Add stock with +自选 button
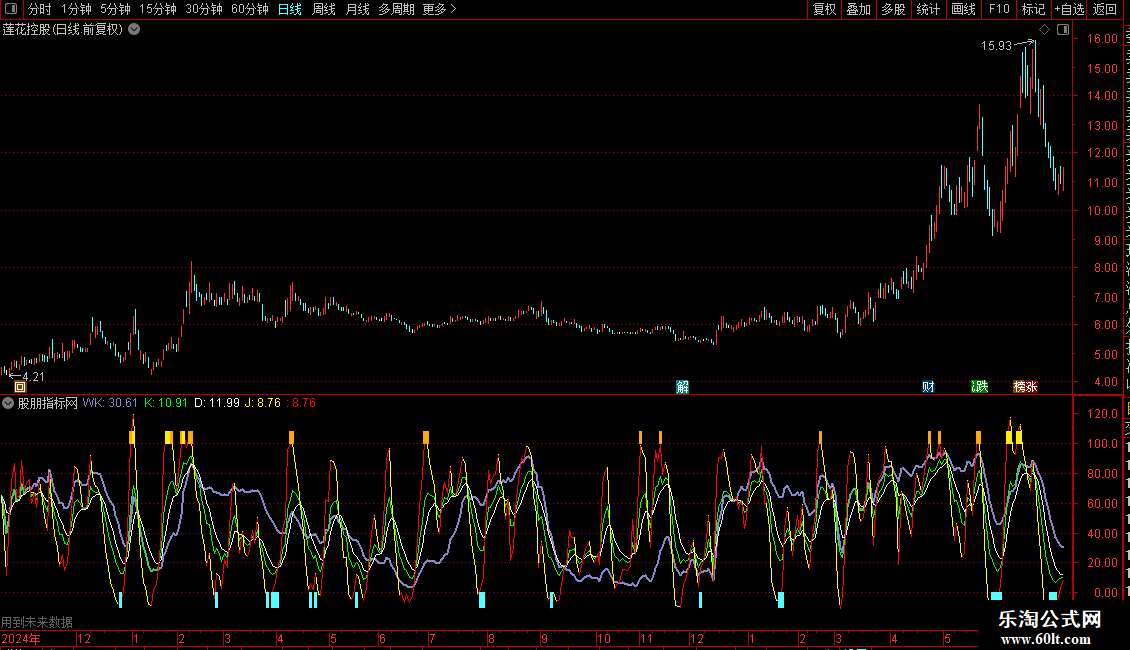 pyautogui.click(x=1069, y=9)
